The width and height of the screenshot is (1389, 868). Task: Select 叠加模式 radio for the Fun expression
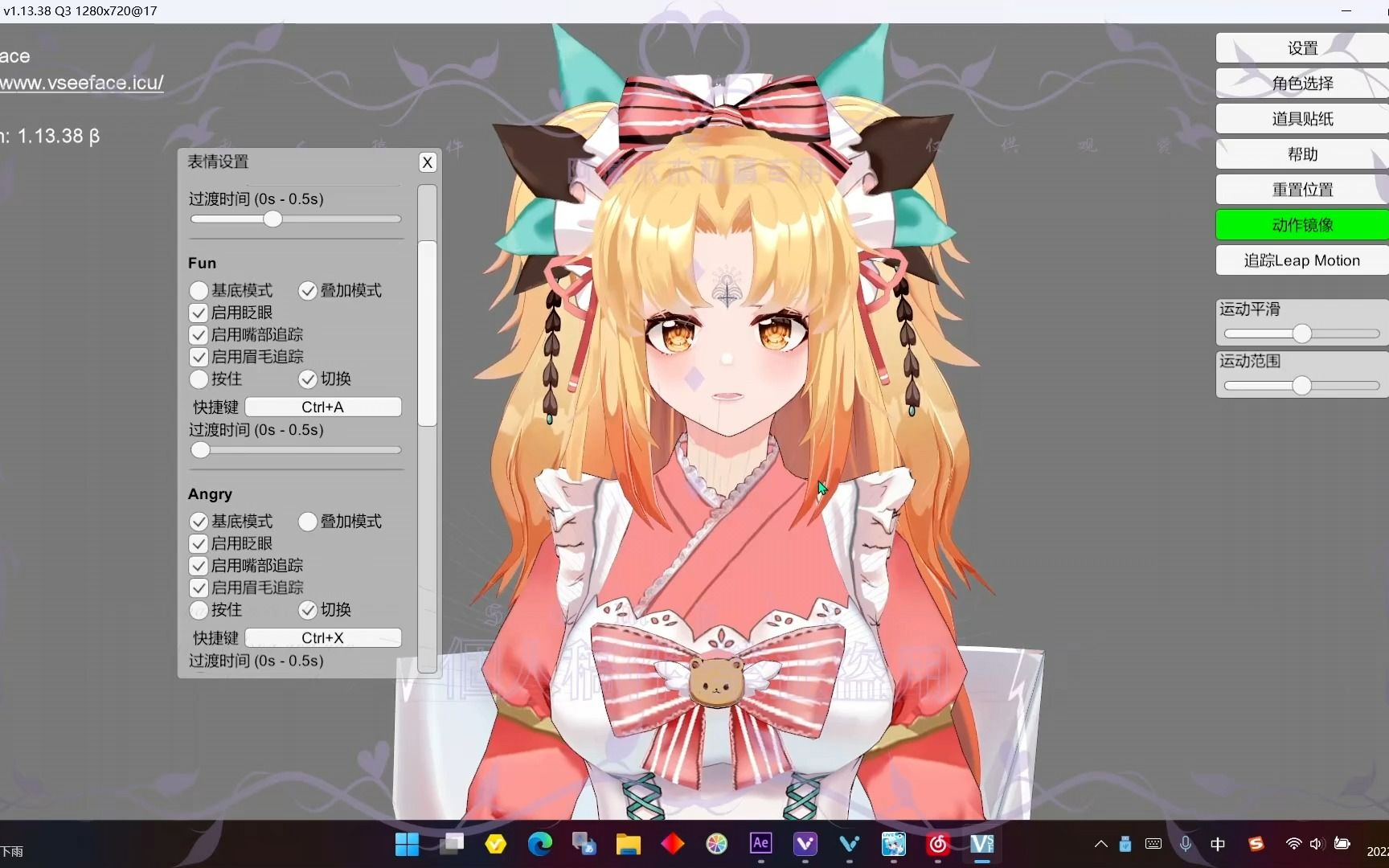pyautogui.click(x=306, y=290)
